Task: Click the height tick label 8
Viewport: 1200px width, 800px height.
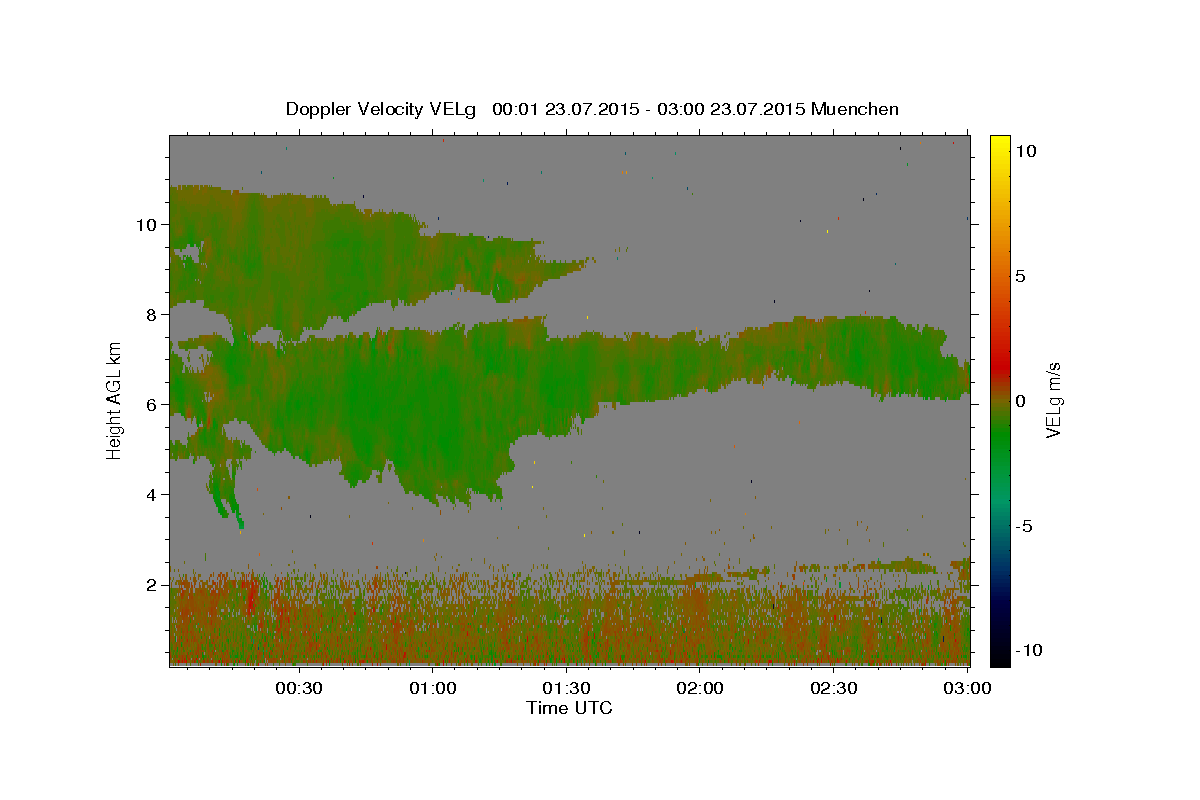Action: coord(149,314)
